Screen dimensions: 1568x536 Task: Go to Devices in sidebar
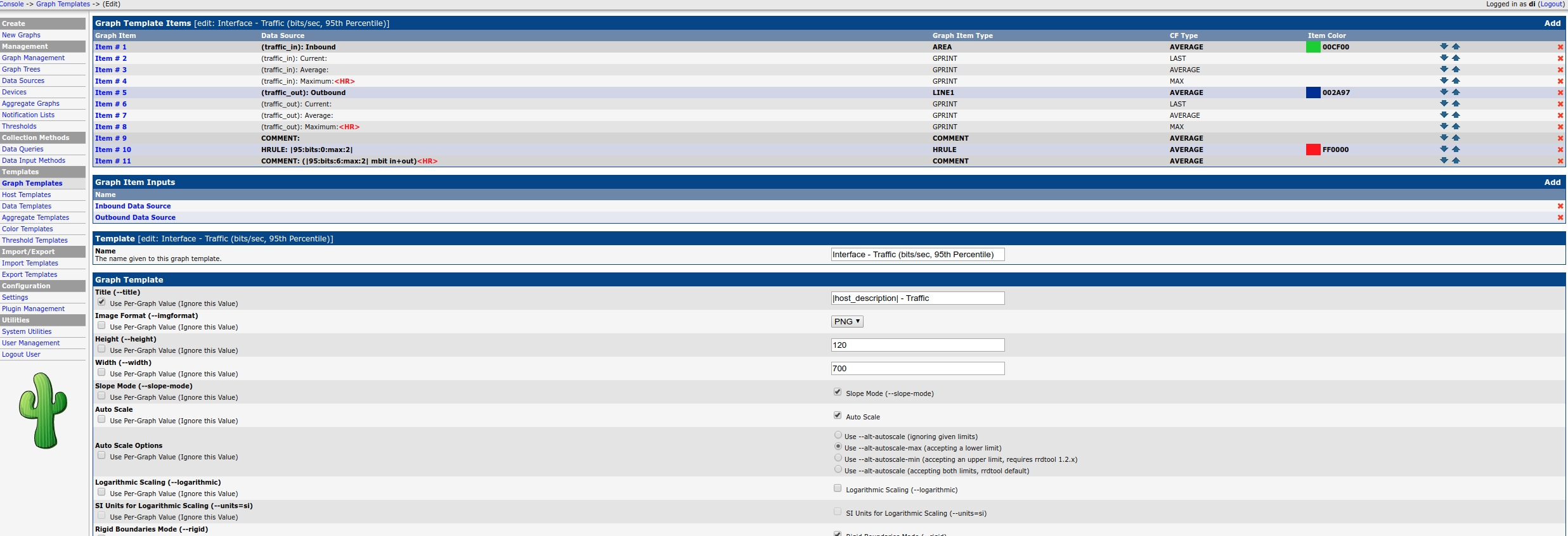pyautogui.click(x=14, y=92)
